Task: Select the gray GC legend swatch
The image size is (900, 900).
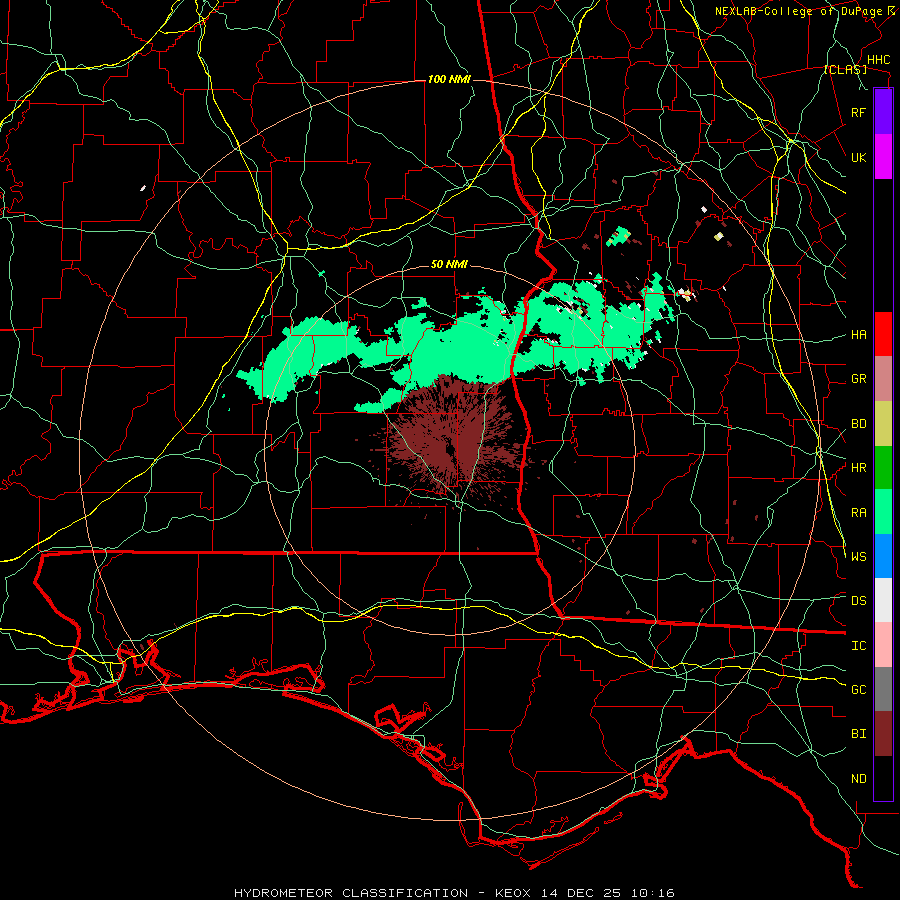Action: [883, 689]
